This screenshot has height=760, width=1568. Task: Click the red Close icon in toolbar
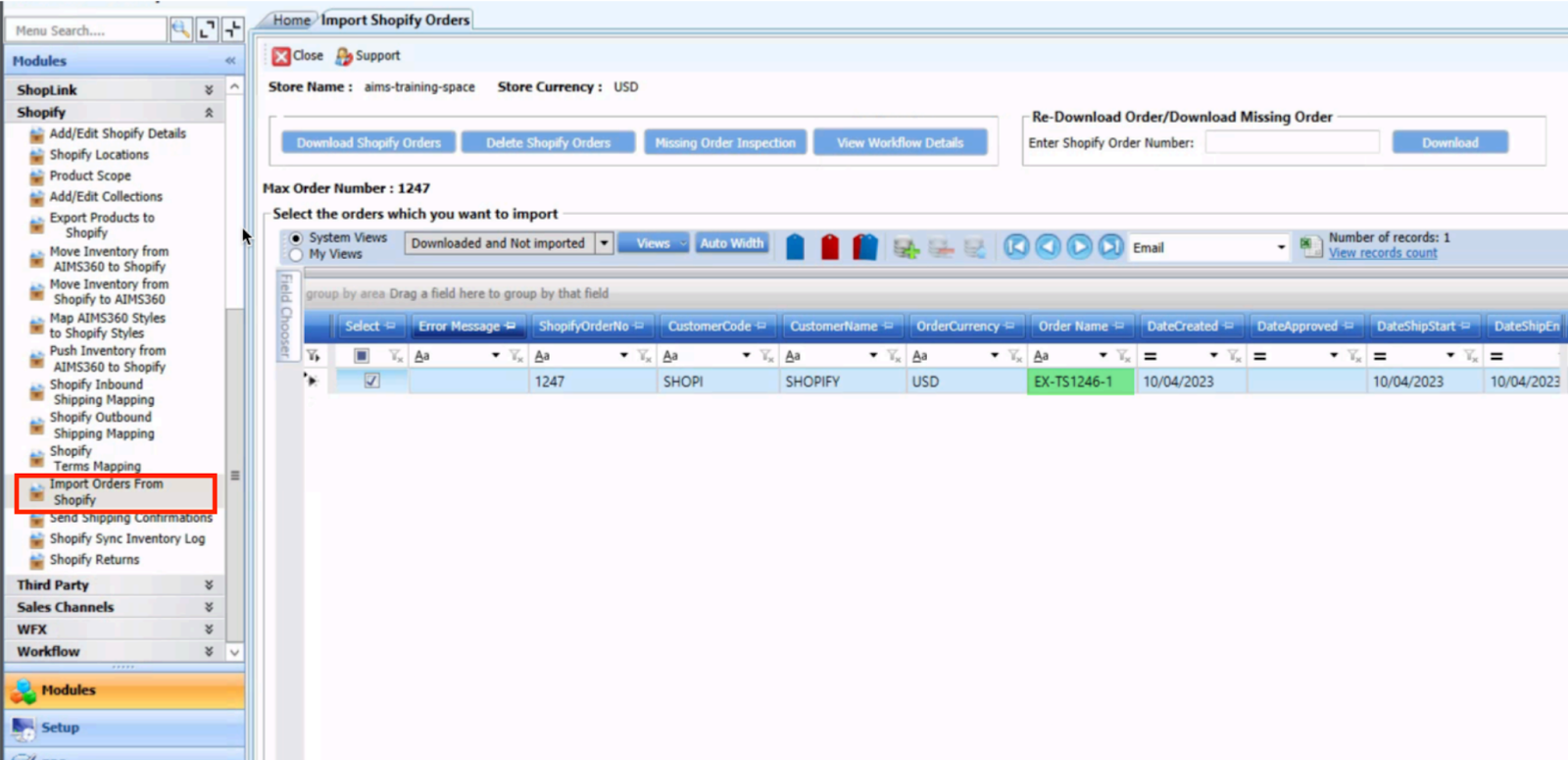tap(281, 57)
